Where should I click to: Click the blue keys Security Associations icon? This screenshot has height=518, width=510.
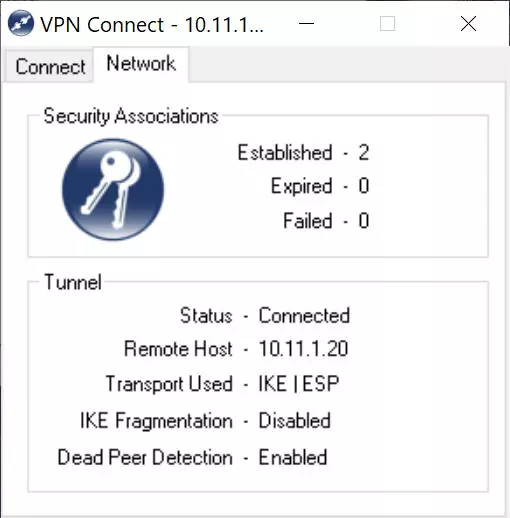coord(113,189)
